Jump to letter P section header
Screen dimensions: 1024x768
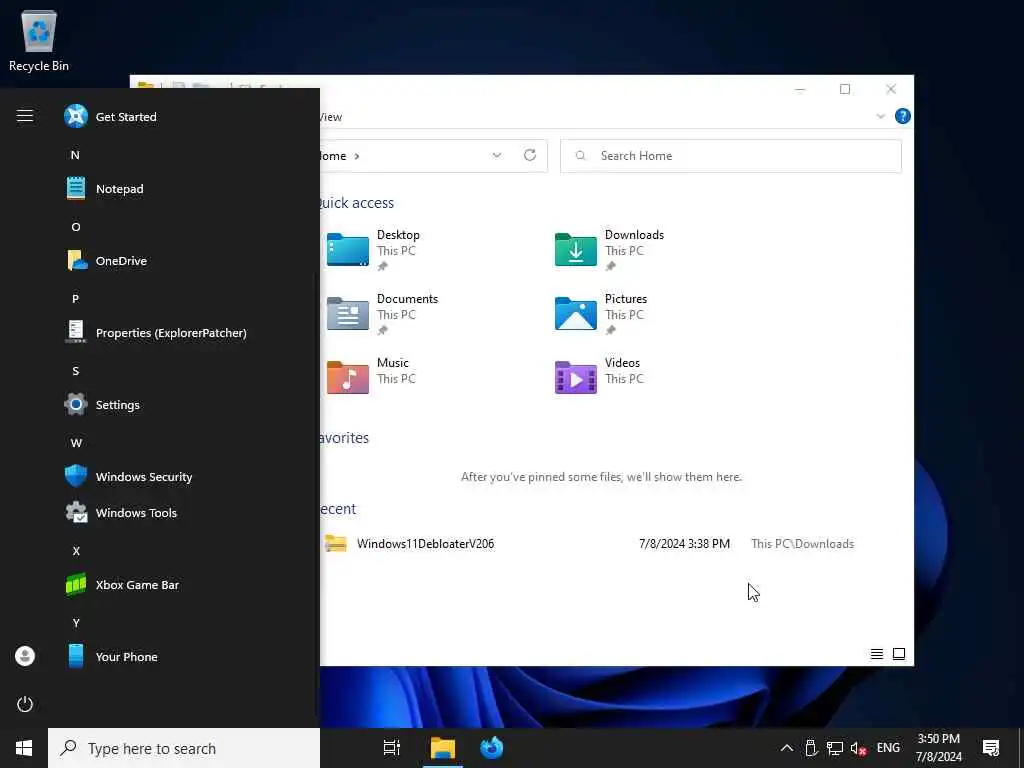(x=75, y=299)
